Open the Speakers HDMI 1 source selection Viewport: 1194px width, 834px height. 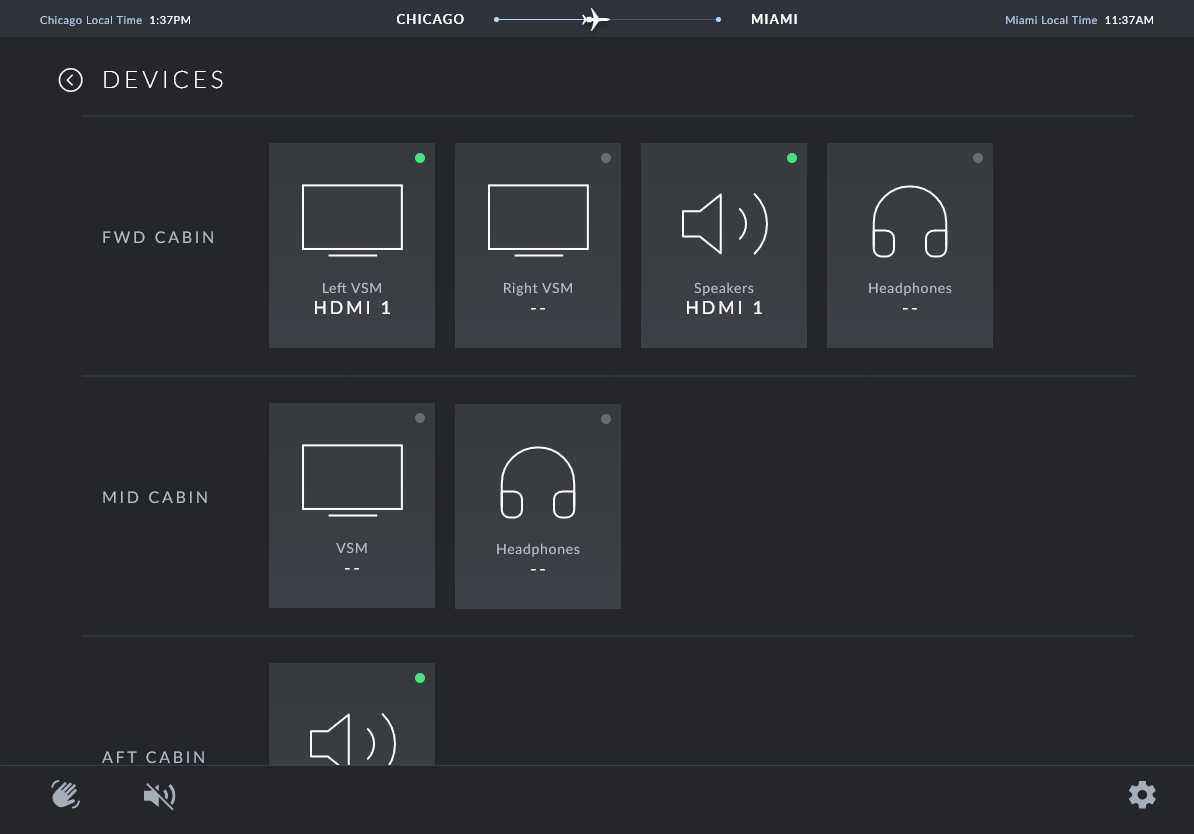click(x=724, y=308)
